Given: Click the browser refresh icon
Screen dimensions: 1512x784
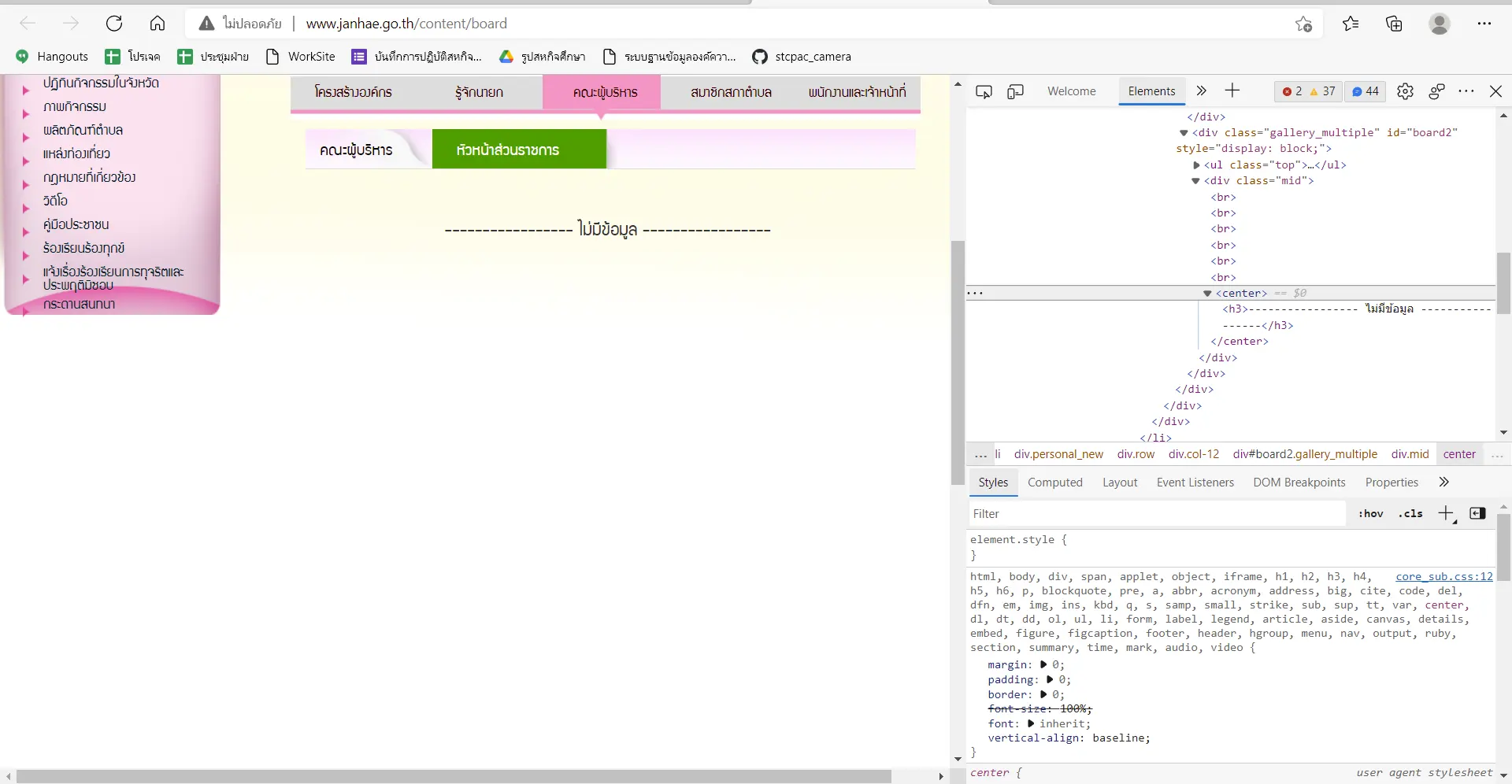Looking at the screenshot, I should pos(114,24).
